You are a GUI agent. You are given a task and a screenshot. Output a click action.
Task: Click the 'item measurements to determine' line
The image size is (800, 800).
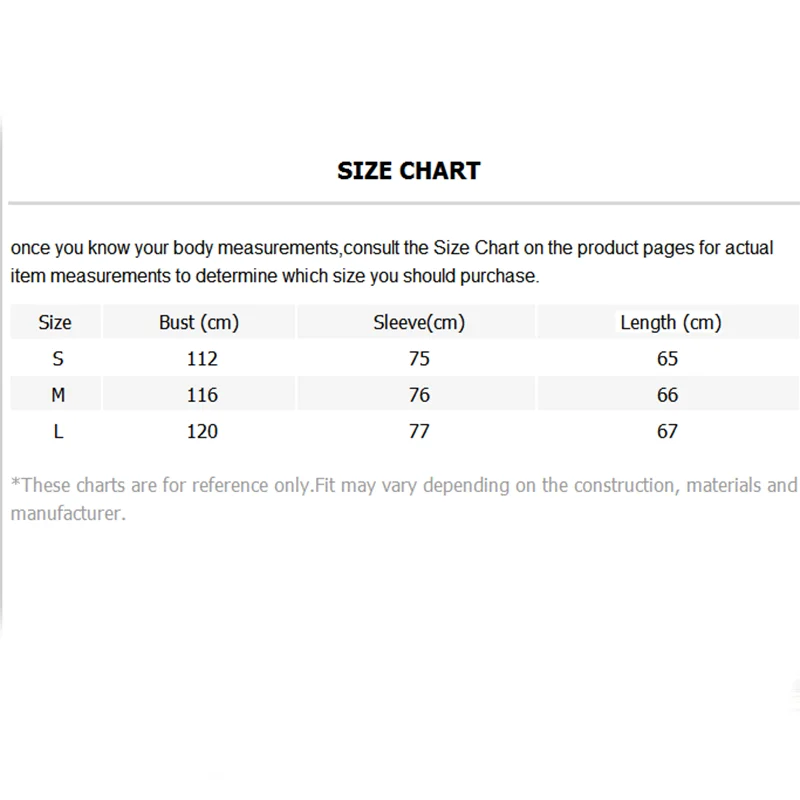[275, 276]
